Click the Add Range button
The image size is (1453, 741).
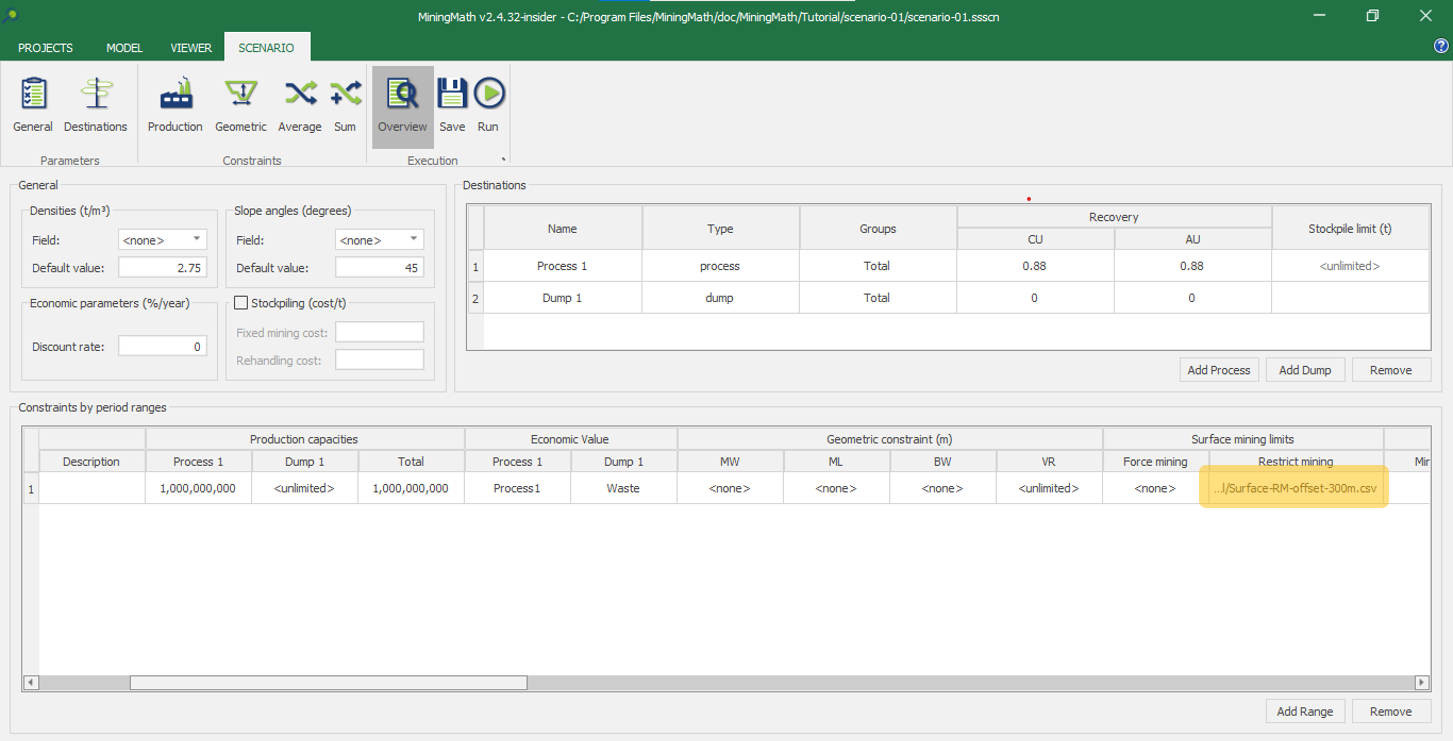click(x=1305, y=711)
